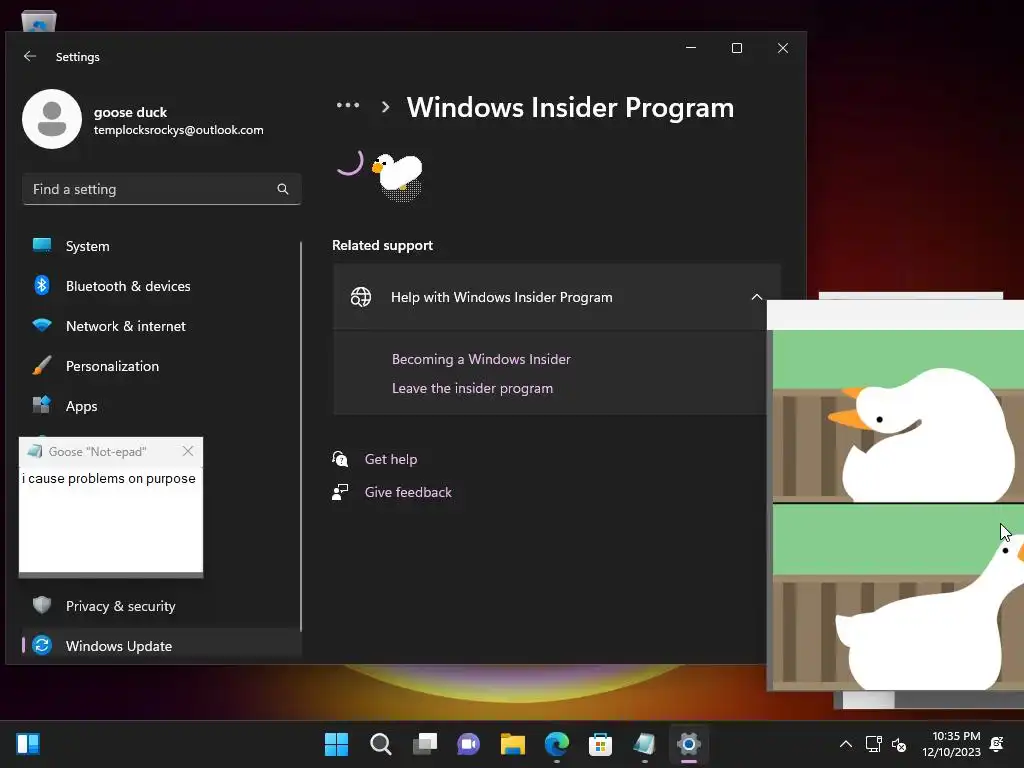
Task: Click inside the Not-epad text area
Action: pos(110,519)
